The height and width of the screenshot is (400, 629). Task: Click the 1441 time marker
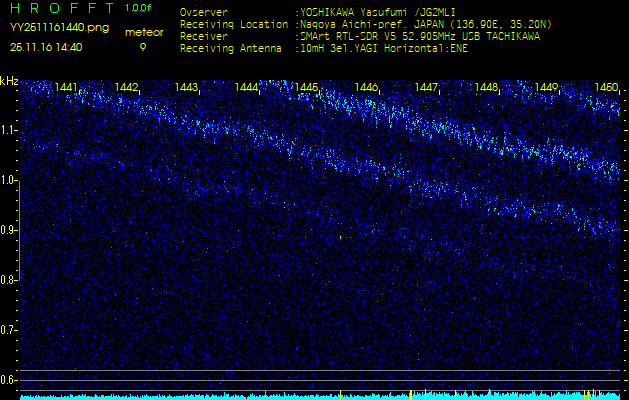click(x=67, y=88)
